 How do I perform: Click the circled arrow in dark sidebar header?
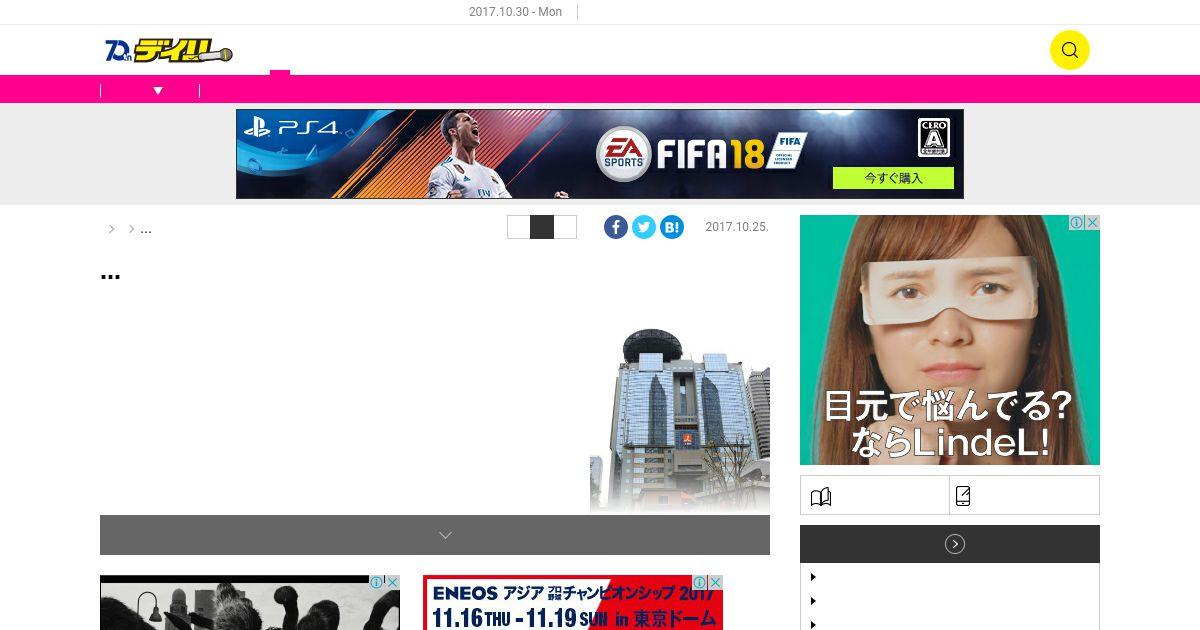tap(955, 544)
